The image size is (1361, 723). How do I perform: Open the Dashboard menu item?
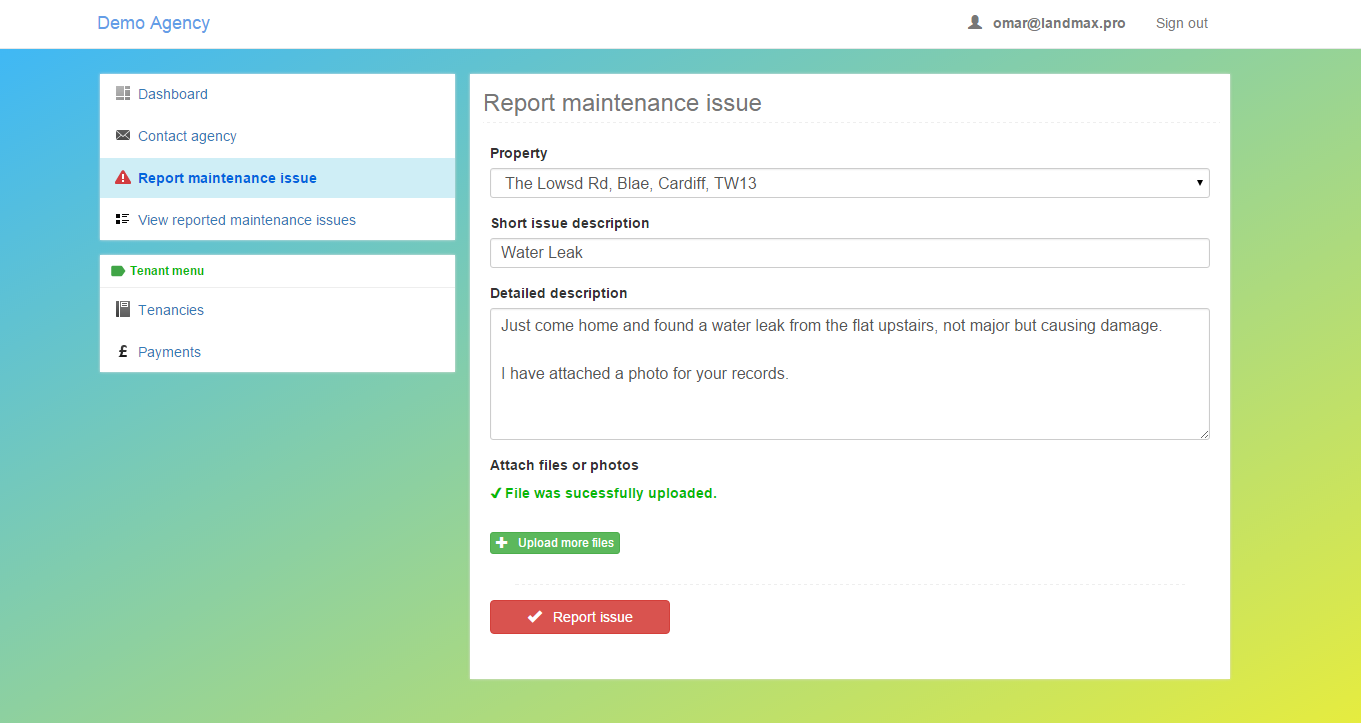click(173, 94)
